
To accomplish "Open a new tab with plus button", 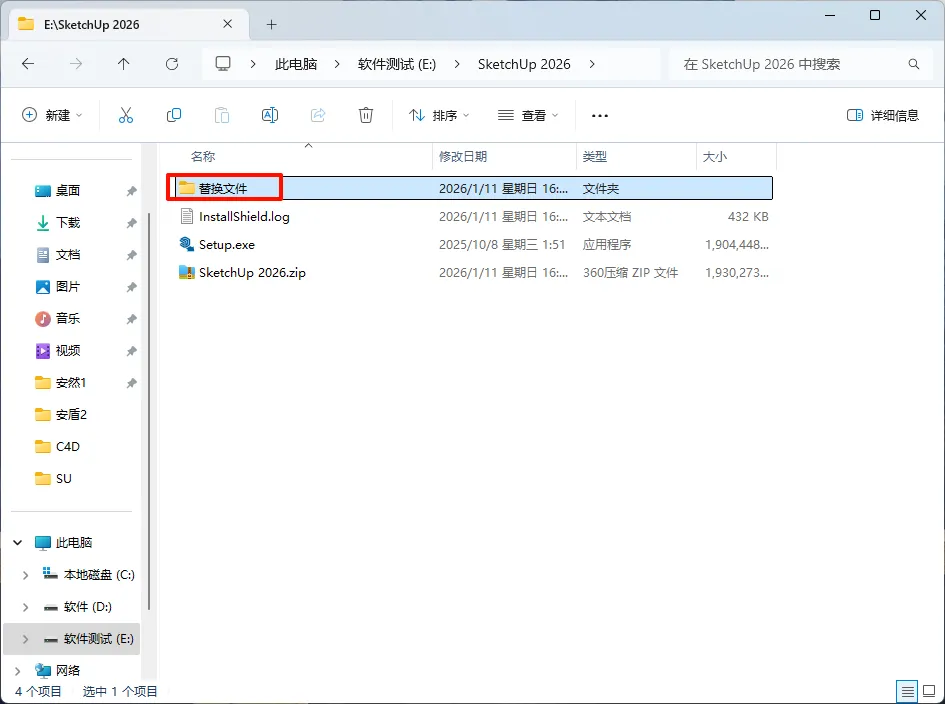I will (x=272, y=25).
